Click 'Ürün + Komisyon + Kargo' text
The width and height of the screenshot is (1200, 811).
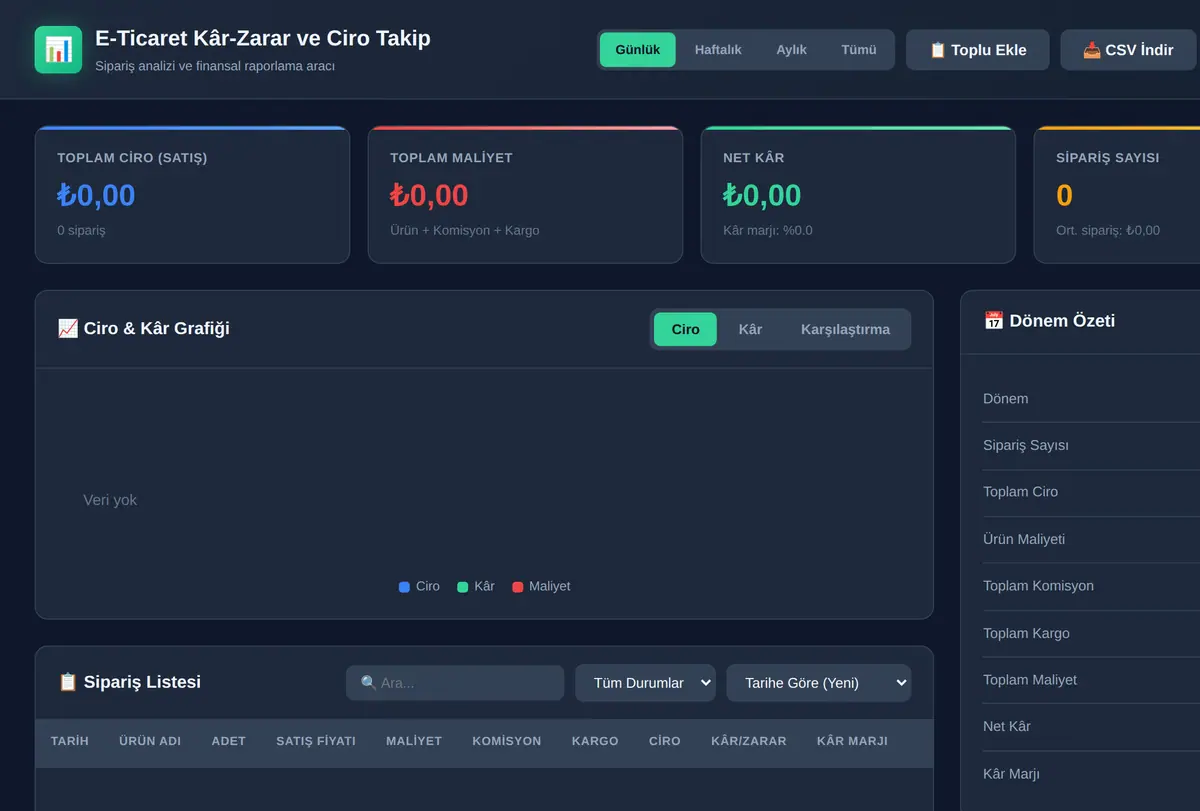click(x=465, y=230)
